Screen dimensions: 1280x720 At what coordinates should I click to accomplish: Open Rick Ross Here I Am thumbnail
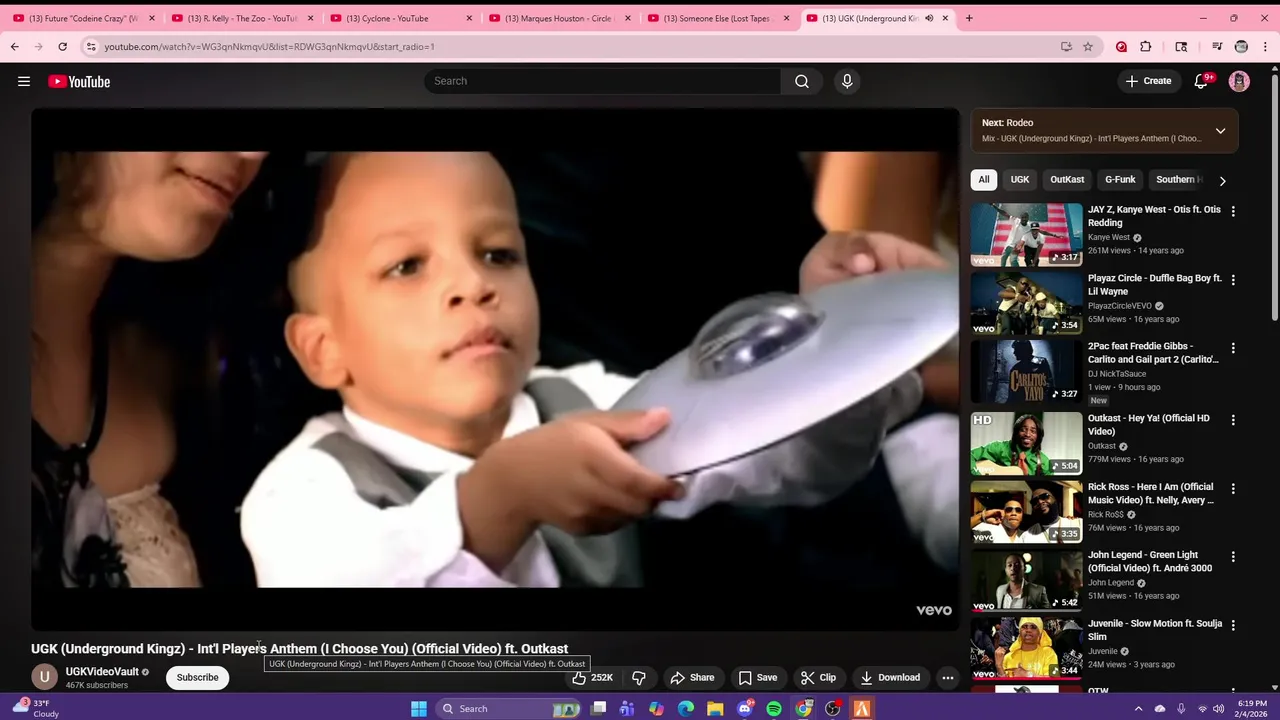click(1027, 512)
